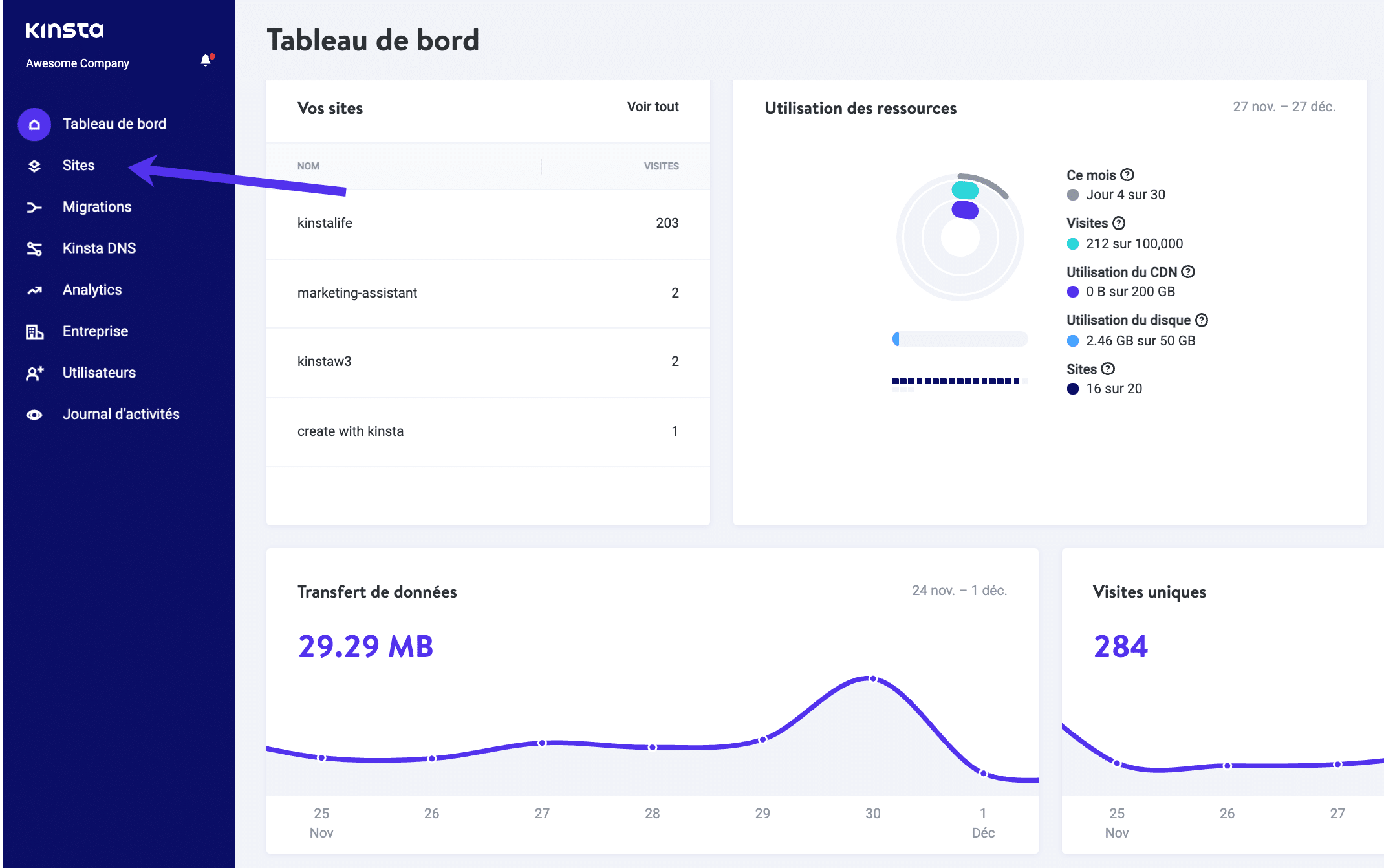Open the help icon next to Ce mois
Viewport: 1384px width, 868px height.
click(x=1127, y=175)
